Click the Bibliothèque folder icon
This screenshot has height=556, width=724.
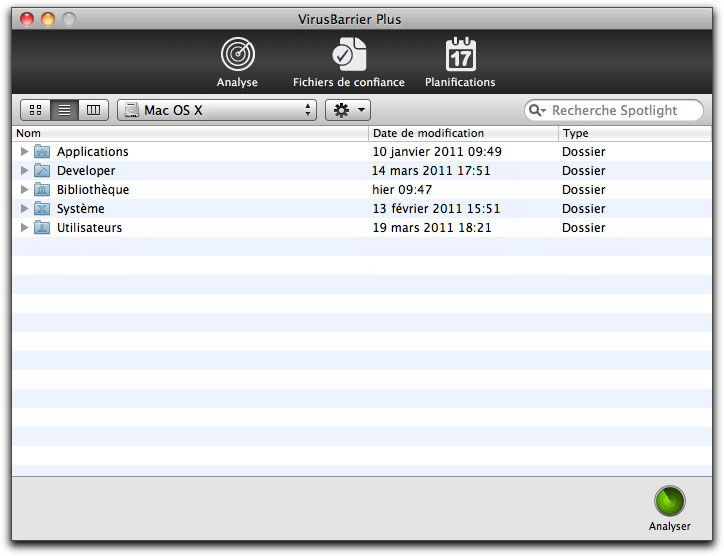pyautogui.click(x=42, y=189)
